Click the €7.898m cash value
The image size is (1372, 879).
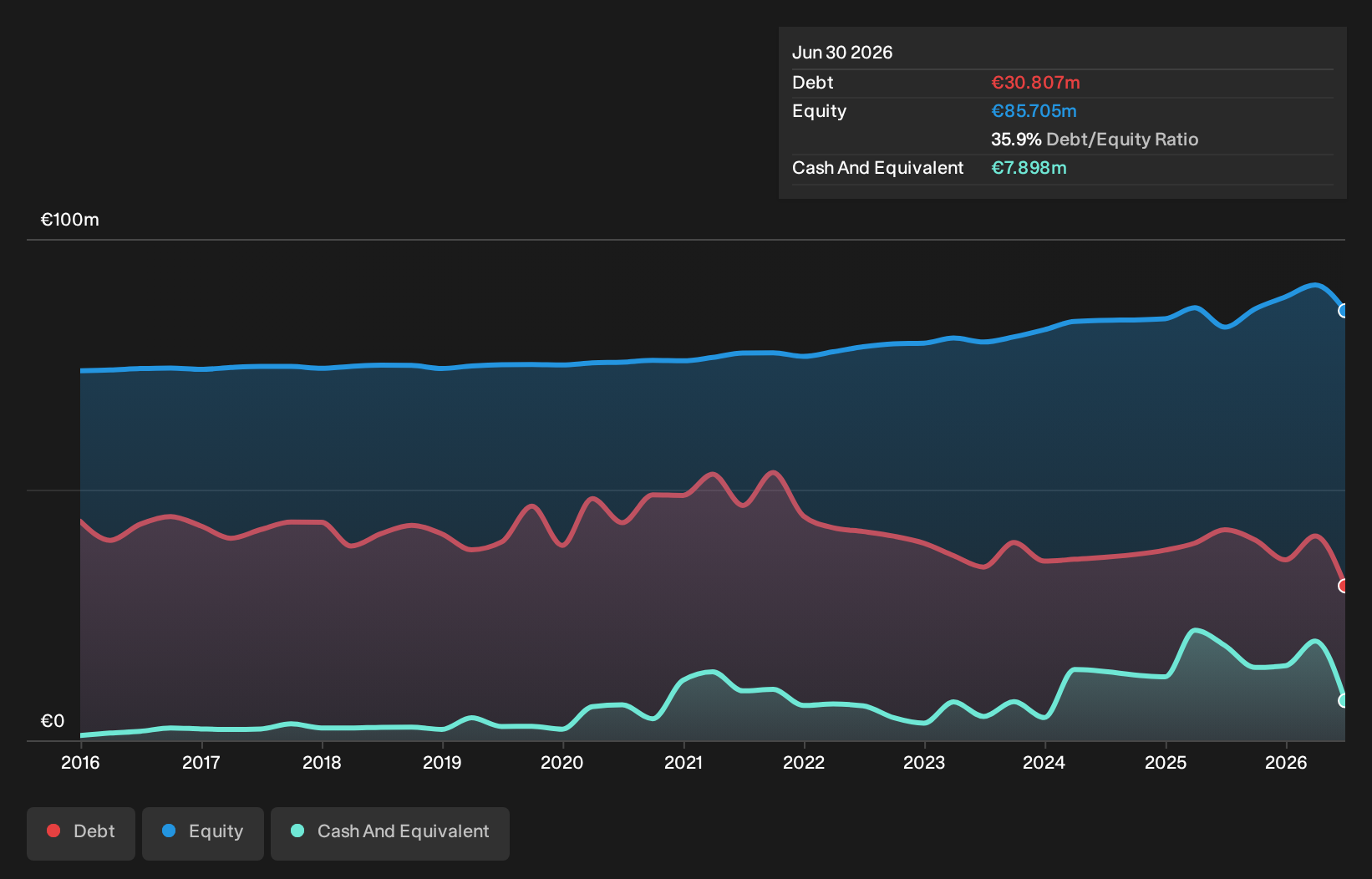1029,168
